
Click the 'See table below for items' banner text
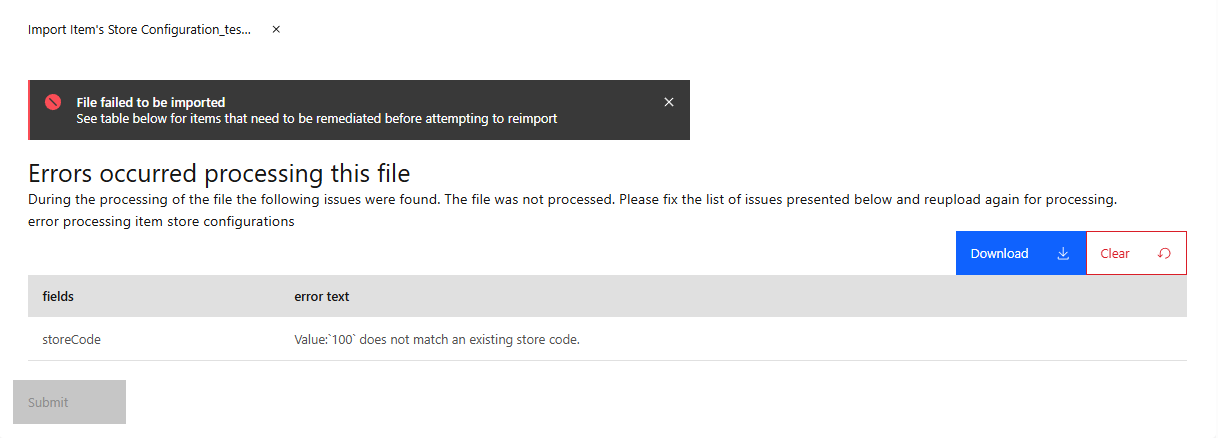pyautogui.click(x=316, y=118)
